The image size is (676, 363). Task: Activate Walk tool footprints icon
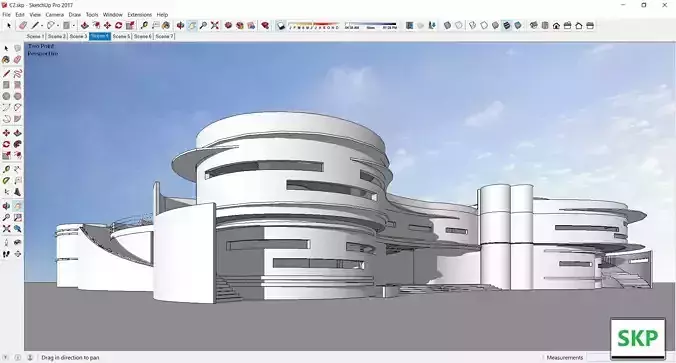point(6,254)
